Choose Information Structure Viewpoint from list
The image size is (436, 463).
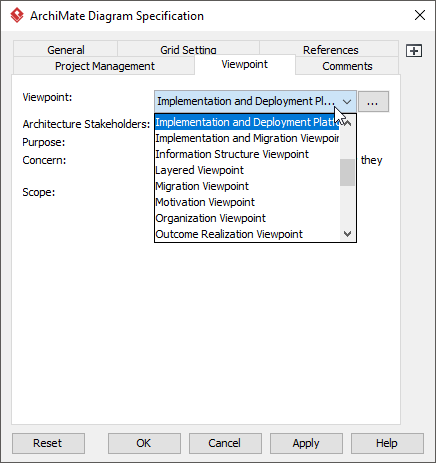(247, 154)
